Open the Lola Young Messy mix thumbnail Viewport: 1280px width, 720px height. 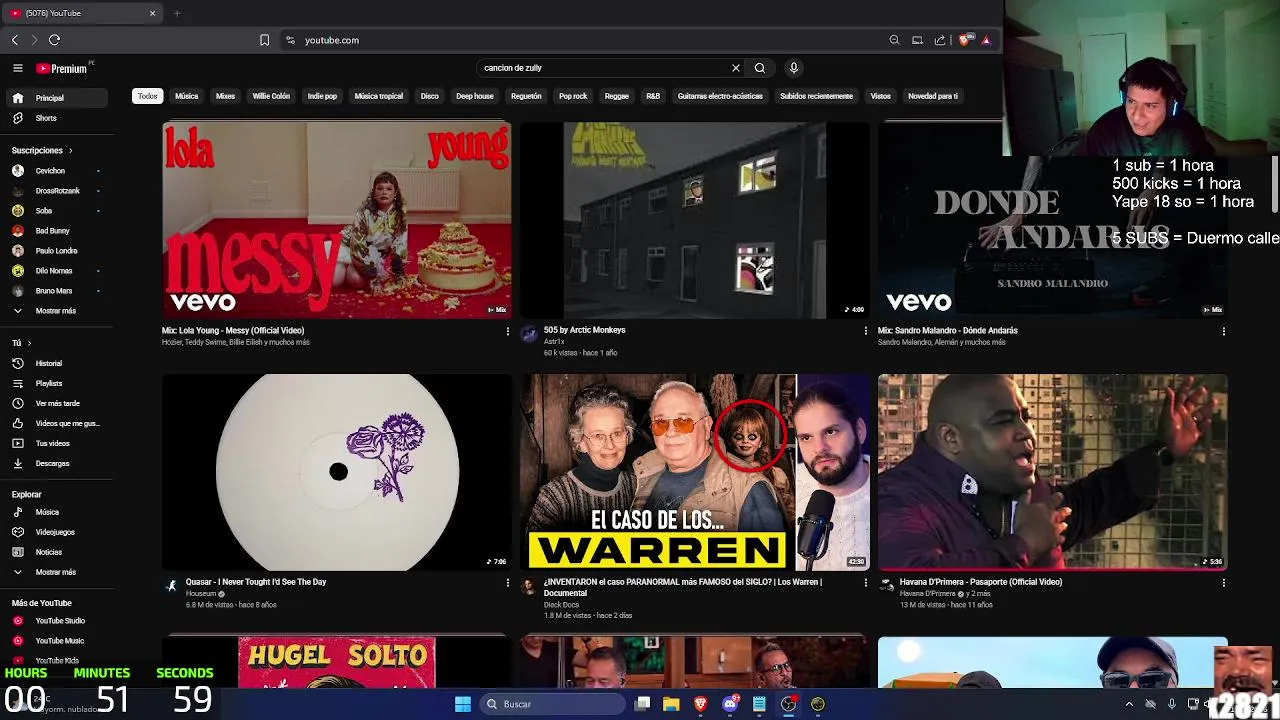pos(337,220)
